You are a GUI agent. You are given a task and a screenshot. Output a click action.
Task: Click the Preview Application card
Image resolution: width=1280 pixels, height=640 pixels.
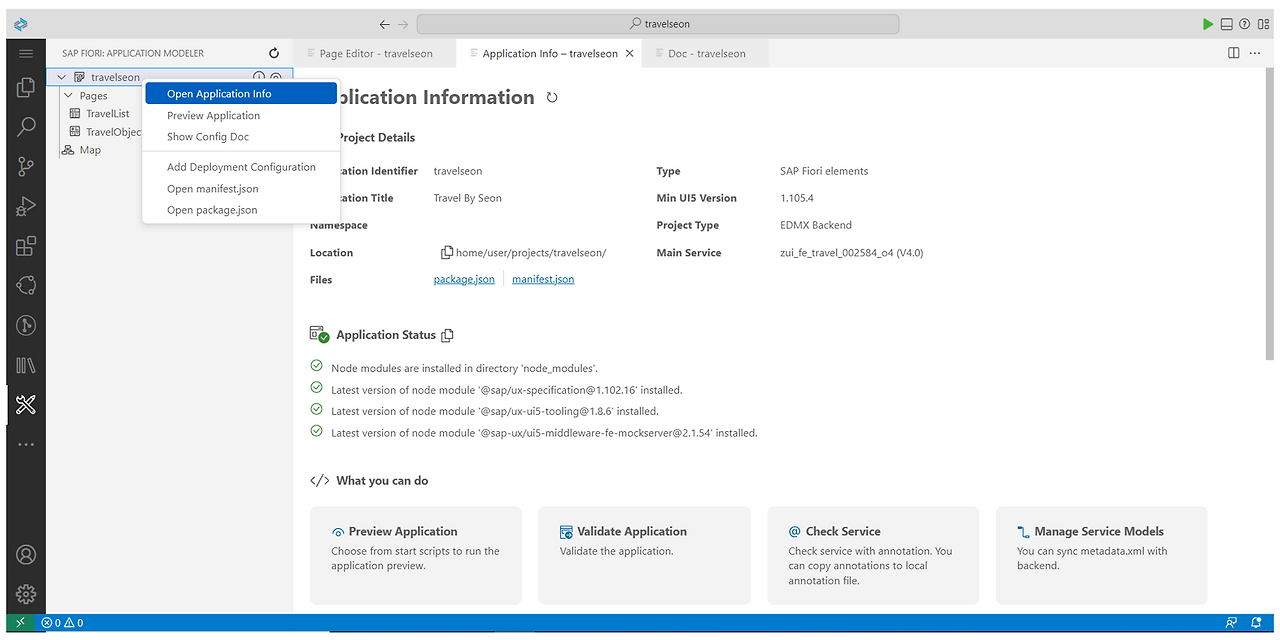pyautogui.click(x=416, y=555)
